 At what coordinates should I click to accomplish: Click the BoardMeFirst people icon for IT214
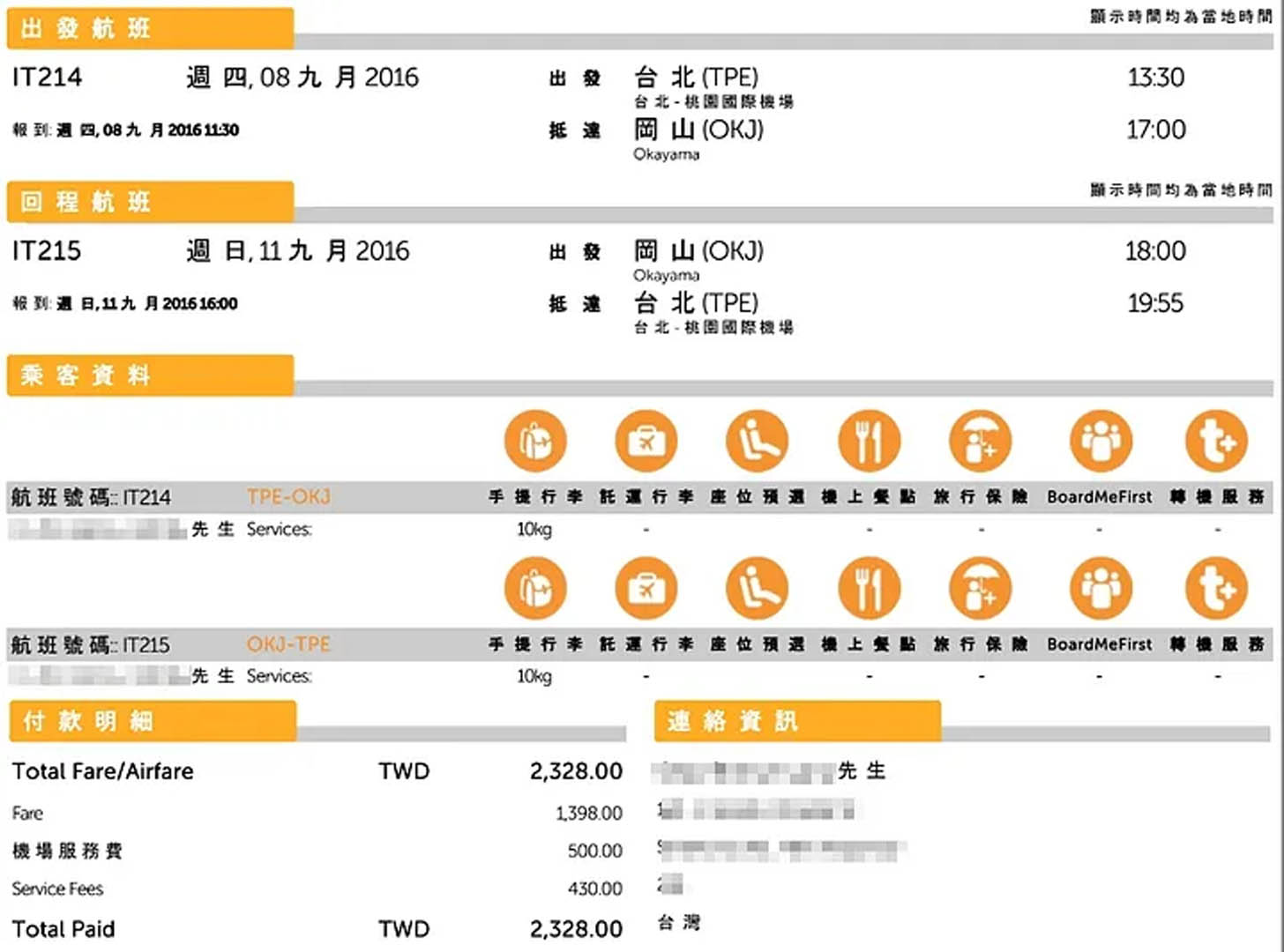1101,440
